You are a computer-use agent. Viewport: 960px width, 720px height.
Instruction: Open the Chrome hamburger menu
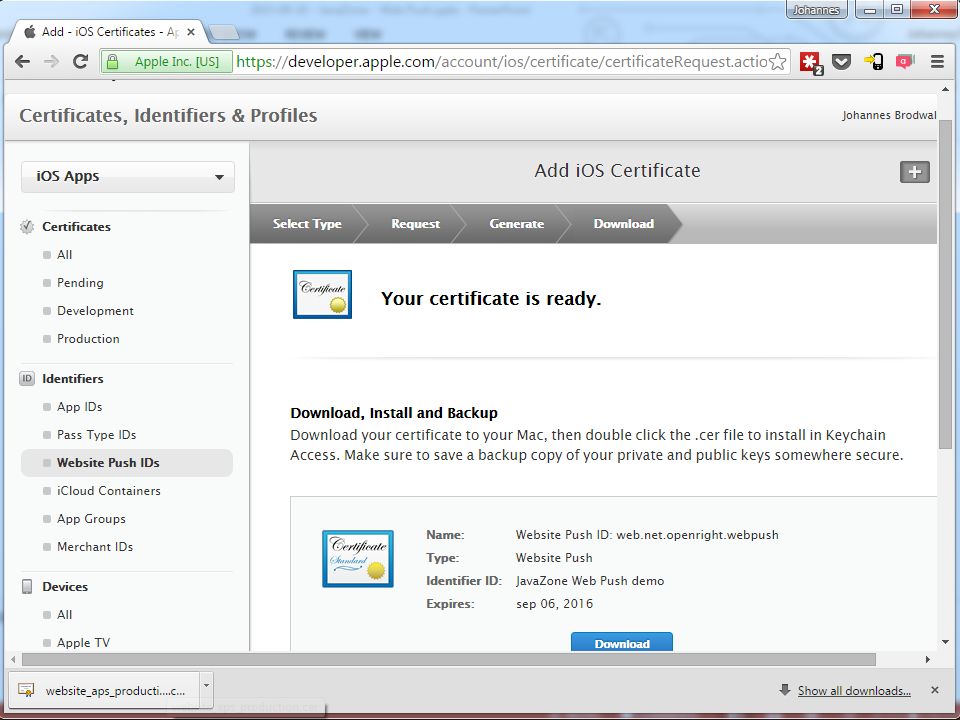click(x=937, y=61)
